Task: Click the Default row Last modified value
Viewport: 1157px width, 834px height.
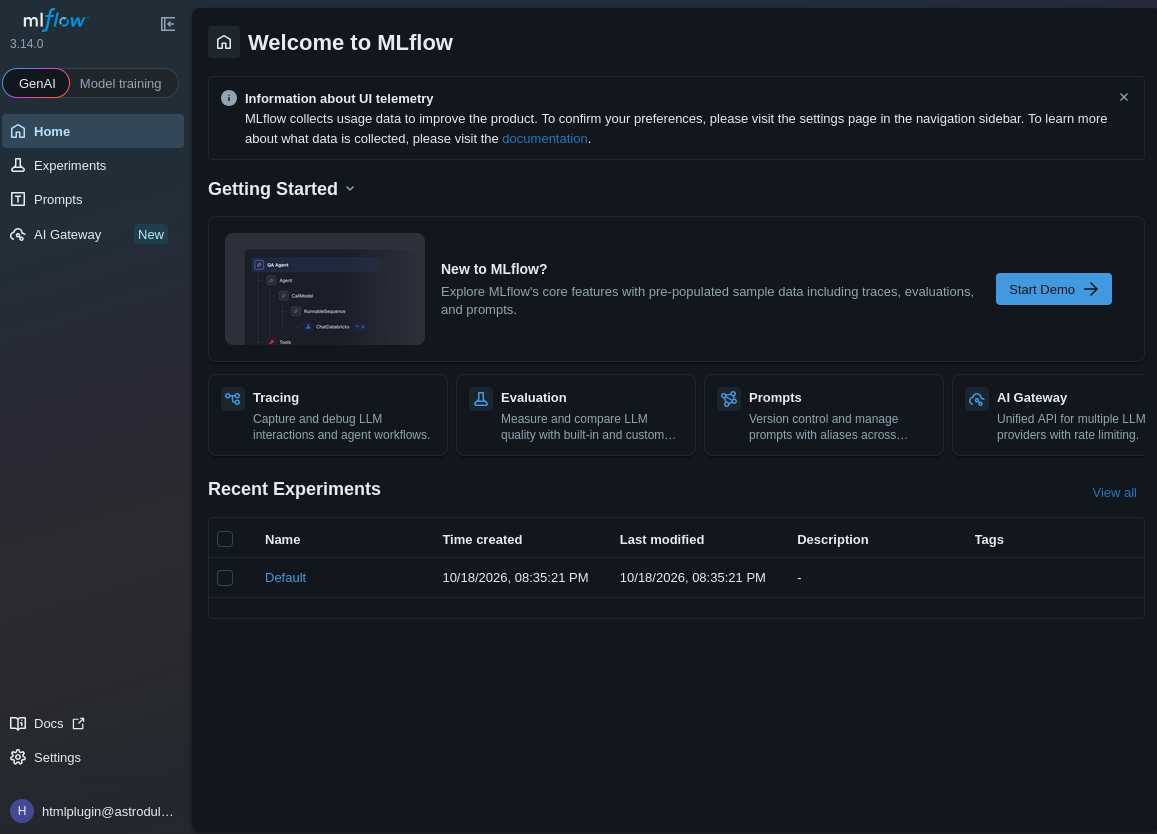Action: pos(693,578)
